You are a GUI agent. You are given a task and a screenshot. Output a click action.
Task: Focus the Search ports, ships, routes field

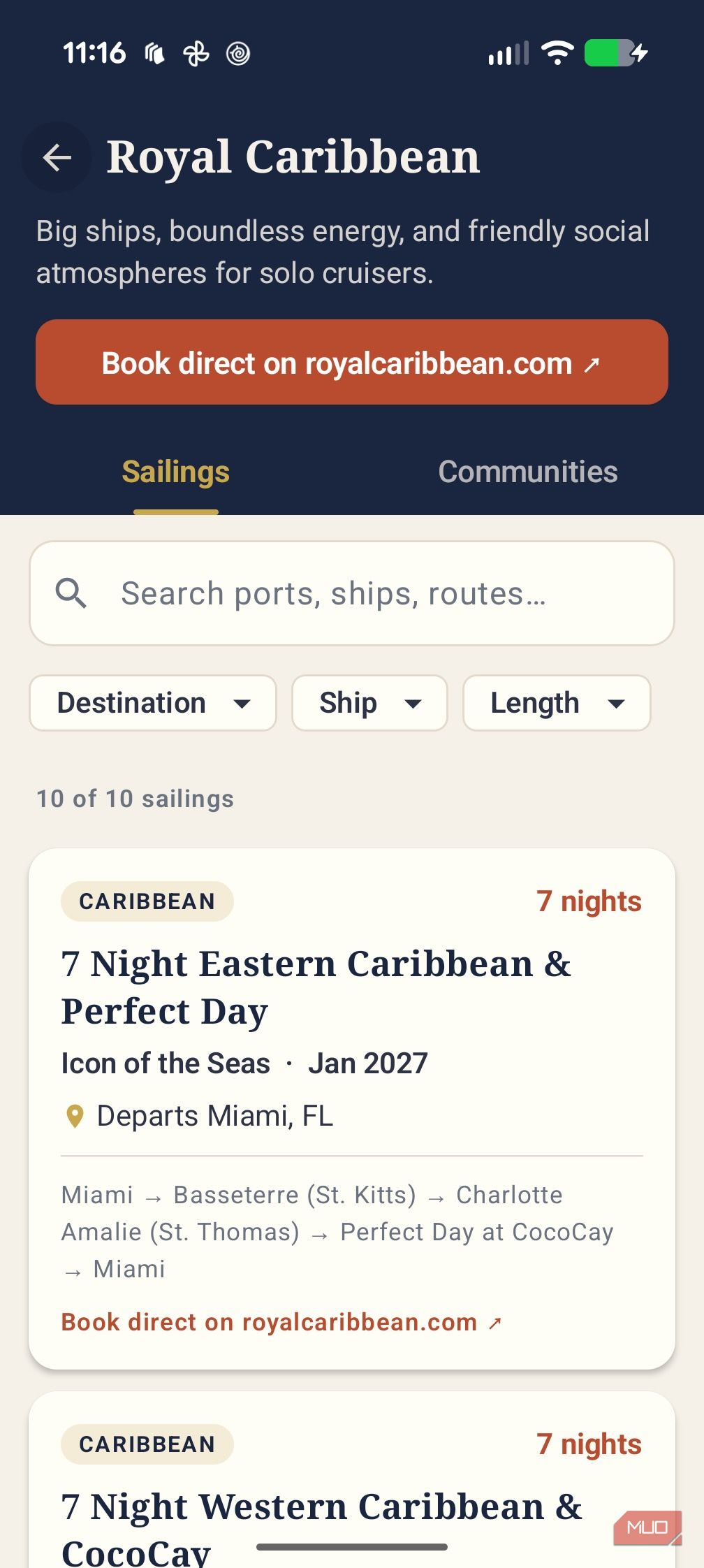pyautogui.click(x=352, y=593)
